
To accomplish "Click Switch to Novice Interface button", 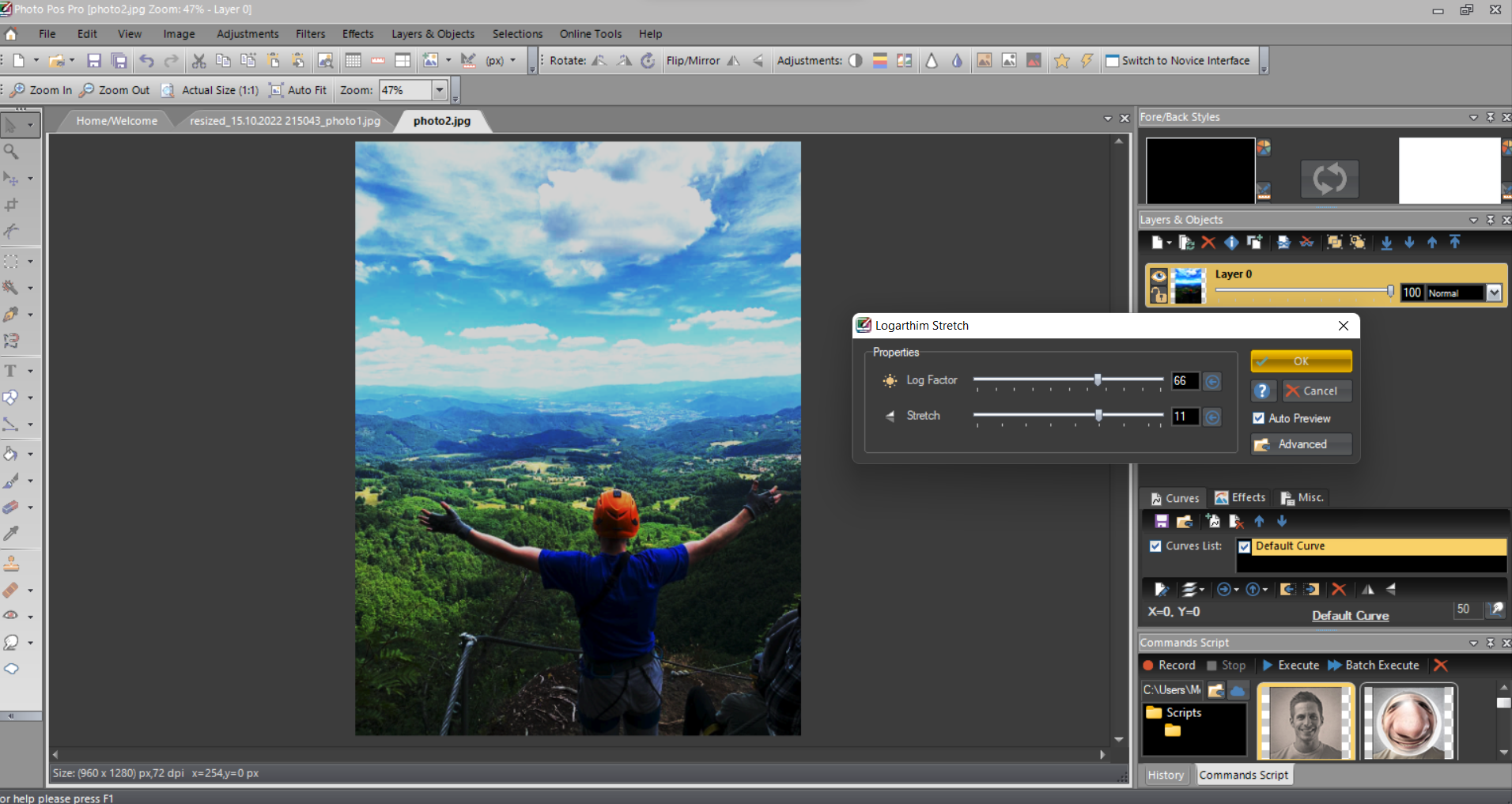I will click(x=1177, y=61).
